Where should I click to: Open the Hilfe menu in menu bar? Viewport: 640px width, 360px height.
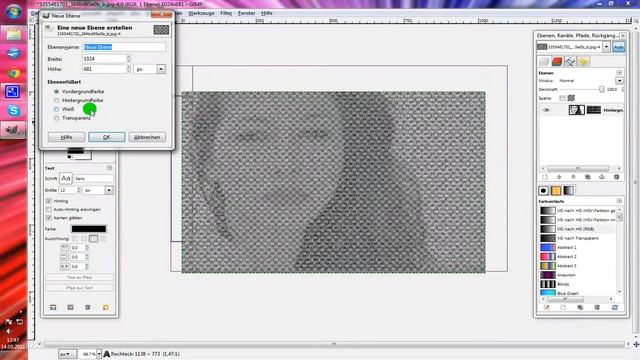point(267,13)
